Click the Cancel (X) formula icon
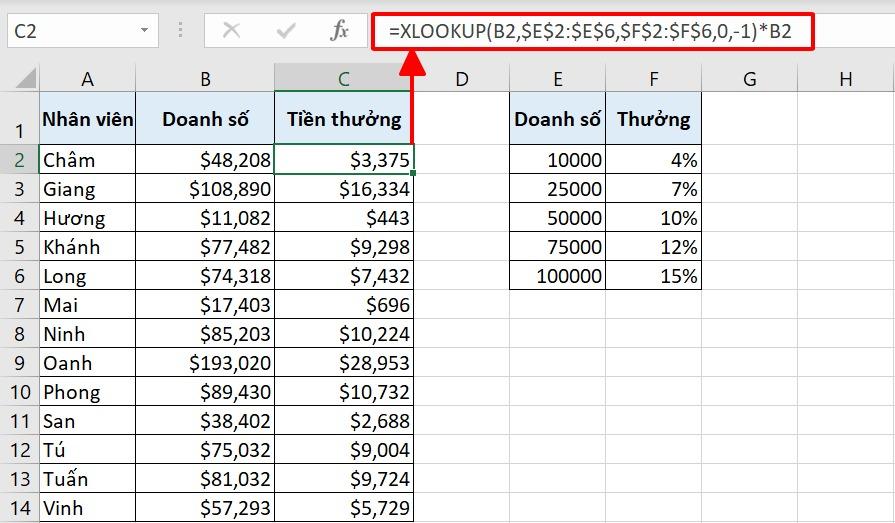Viewport: 895px width, 523px height. point(231,30)
